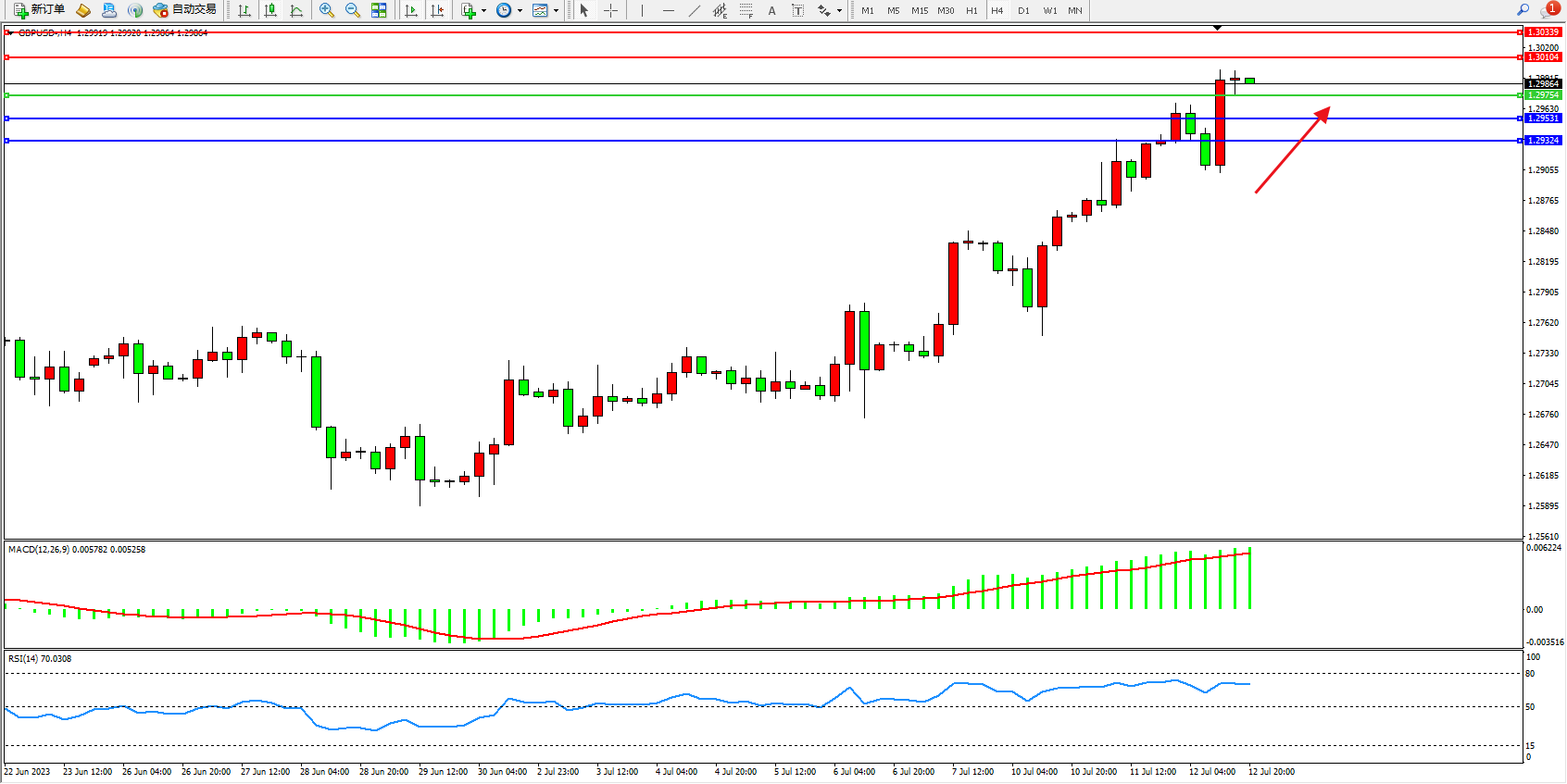Select the line chart icon
The height and width of the screenshot is (784, 1567).
(296, 10)
